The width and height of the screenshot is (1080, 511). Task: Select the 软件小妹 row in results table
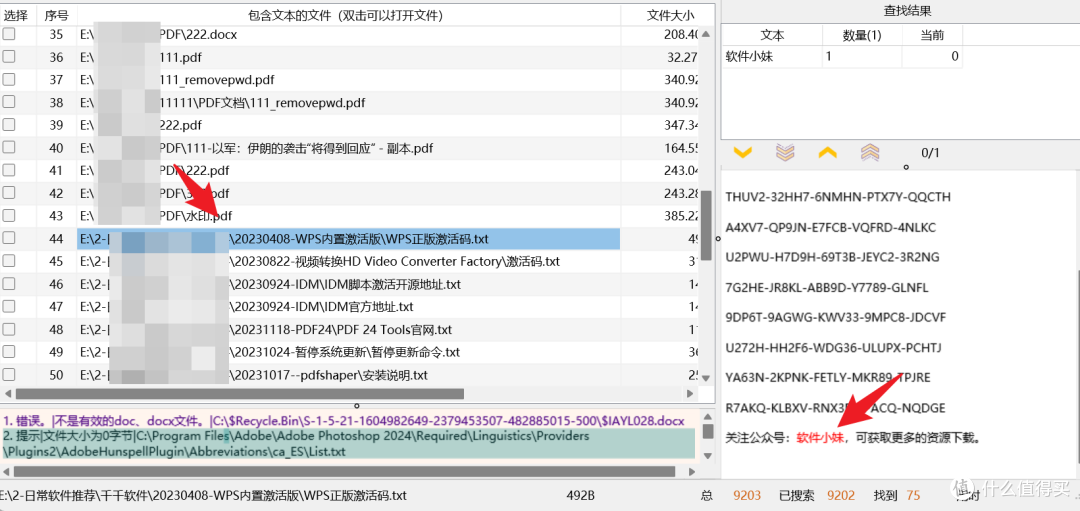tap(842, 56)
